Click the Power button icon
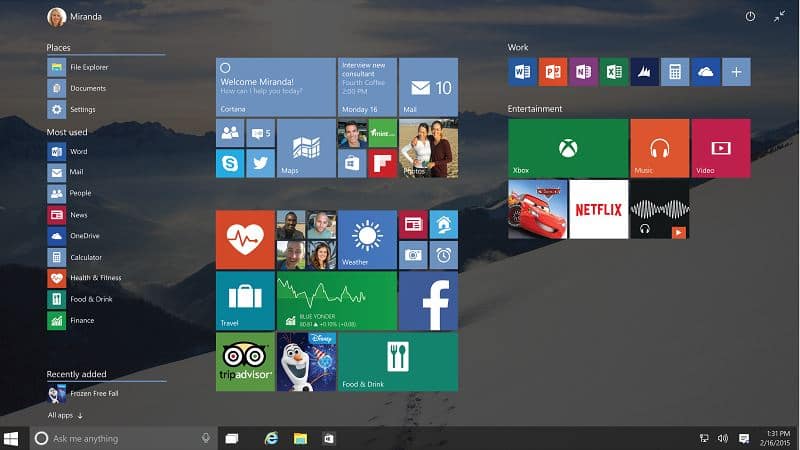Viewport: 800px width, 450px height. (751, 17)
